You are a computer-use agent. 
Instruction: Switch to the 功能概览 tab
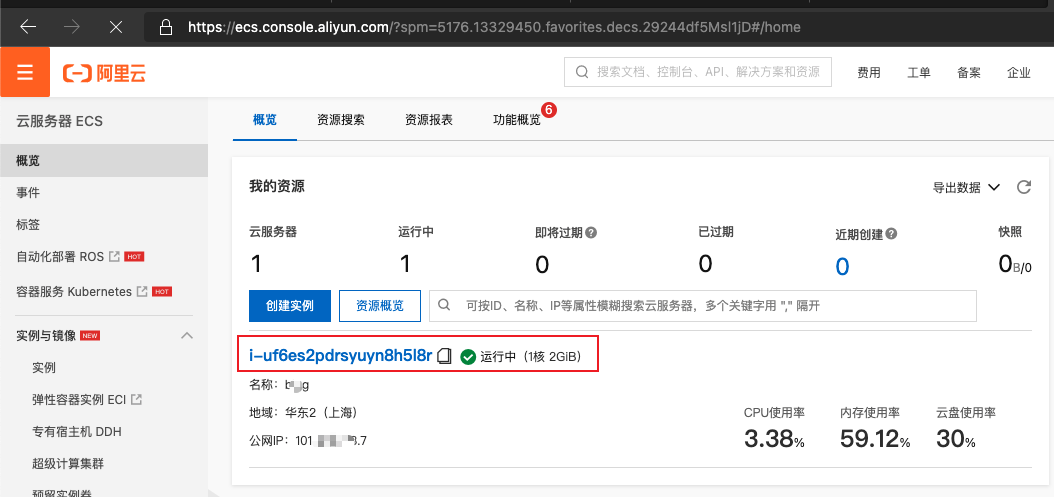point(516,120)
